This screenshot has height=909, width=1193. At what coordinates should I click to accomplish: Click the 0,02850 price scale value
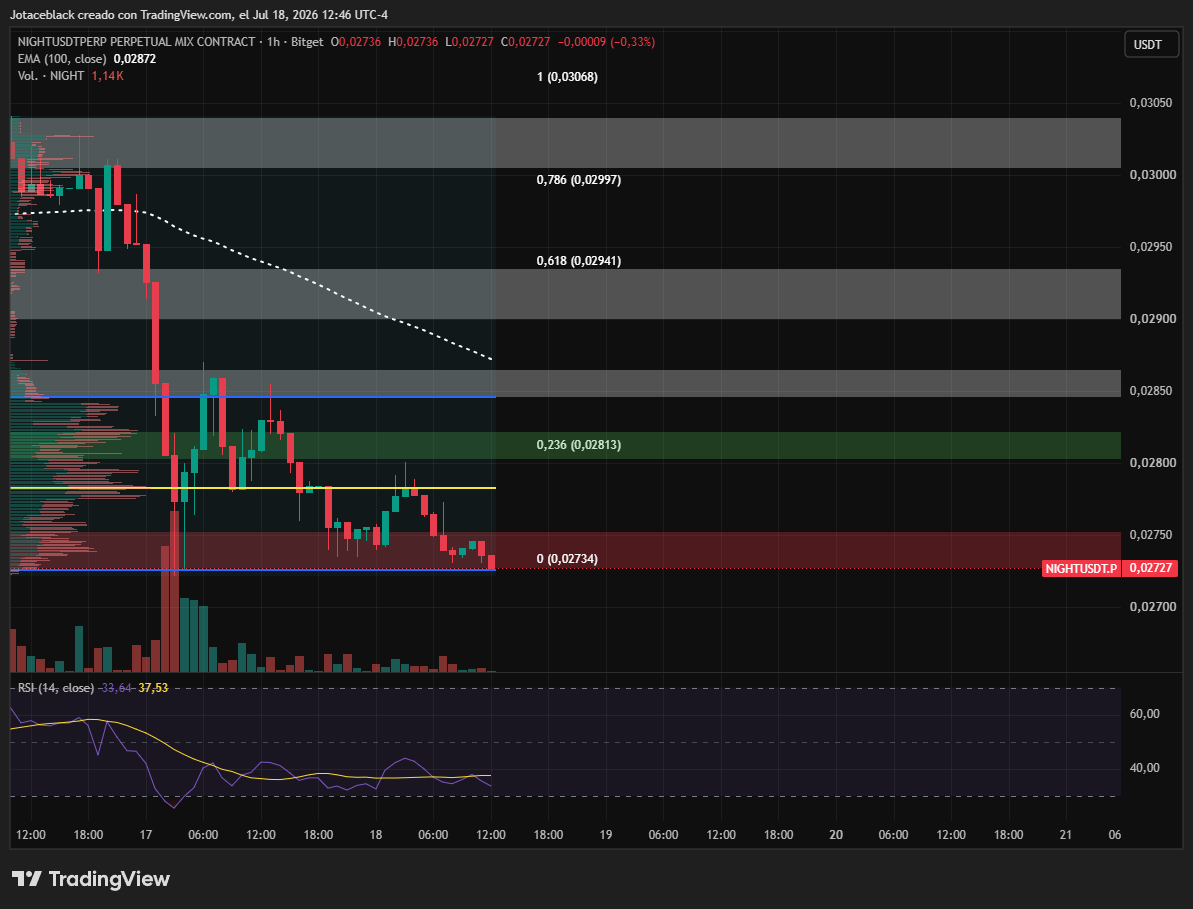[x=1150, y=391]
